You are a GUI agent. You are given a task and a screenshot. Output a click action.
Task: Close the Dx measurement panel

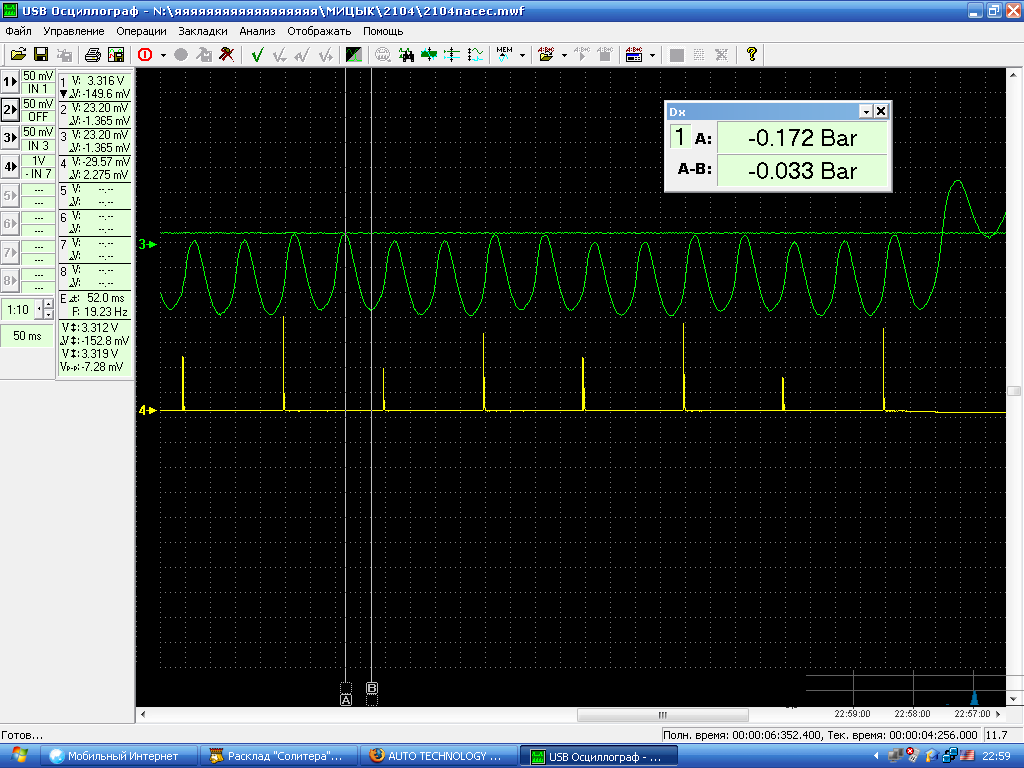[x=880, y=112]
